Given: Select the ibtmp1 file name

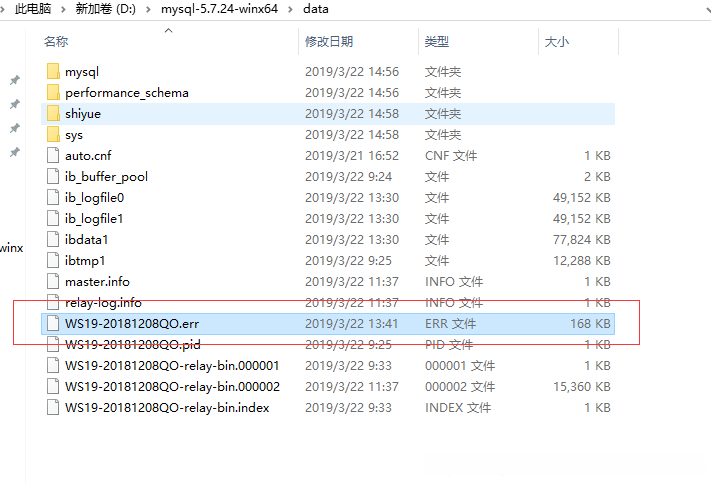Looking at the screenshot, I should coord(85,261).
